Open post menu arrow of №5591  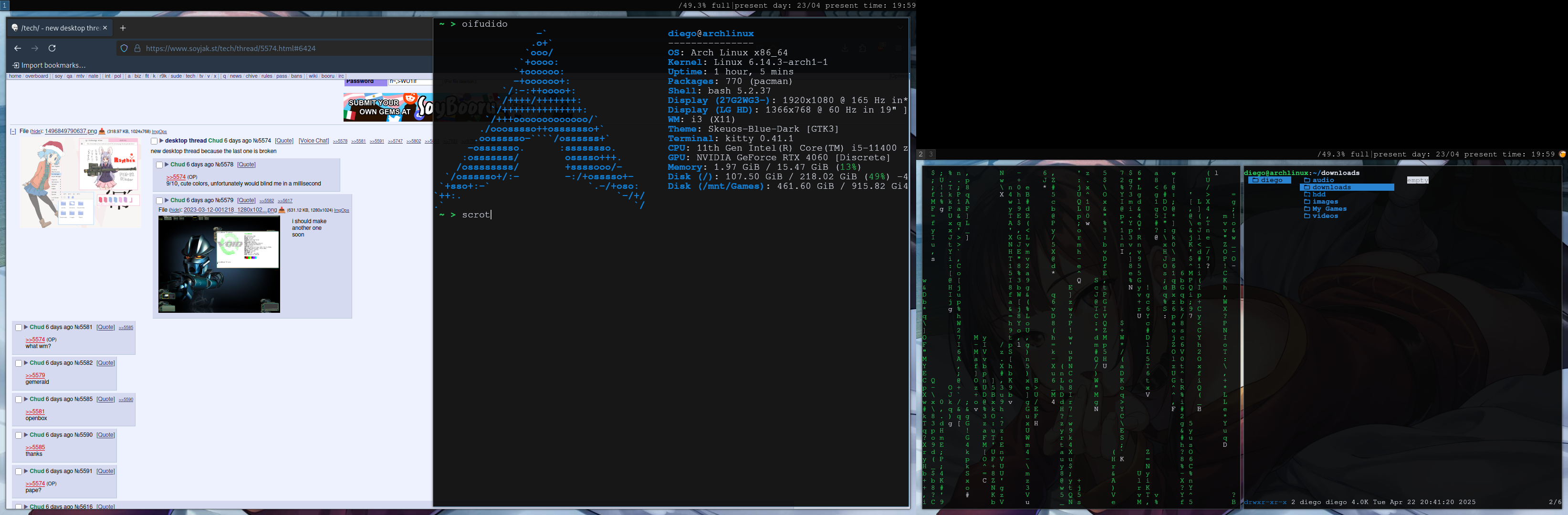point(26,471)
